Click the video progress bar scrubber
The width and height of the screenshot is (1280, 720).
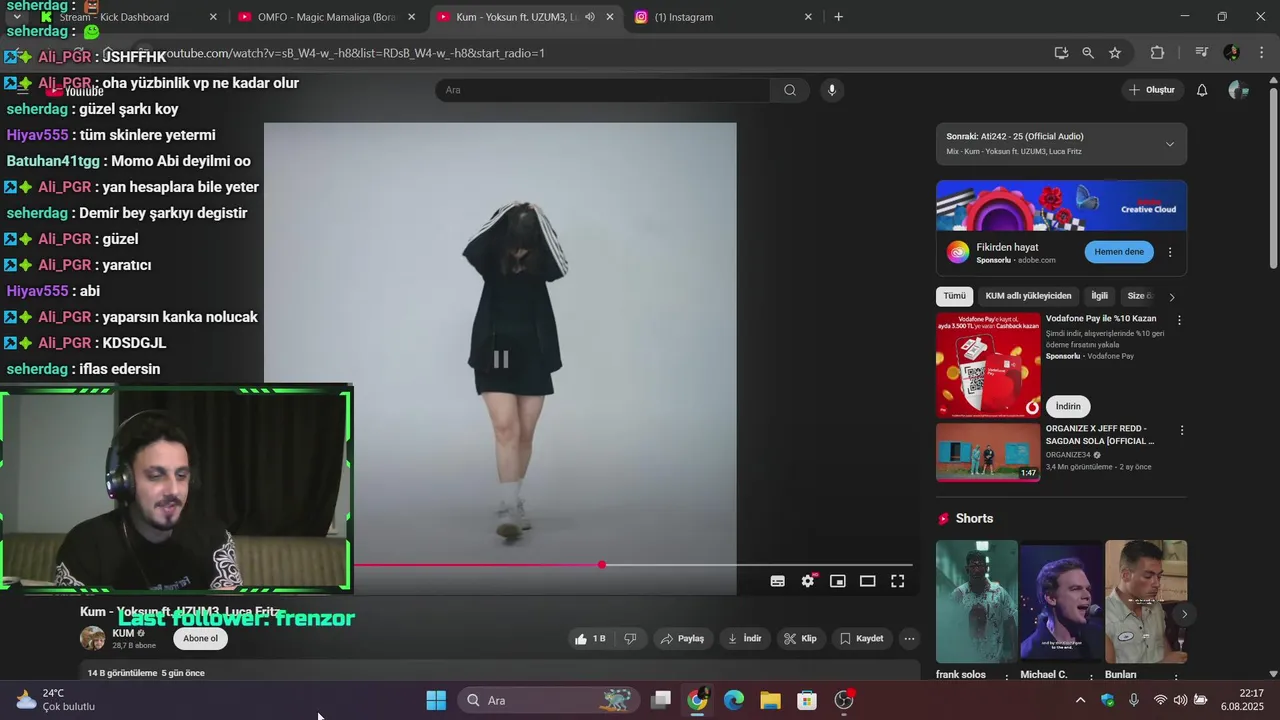(601, 565)
